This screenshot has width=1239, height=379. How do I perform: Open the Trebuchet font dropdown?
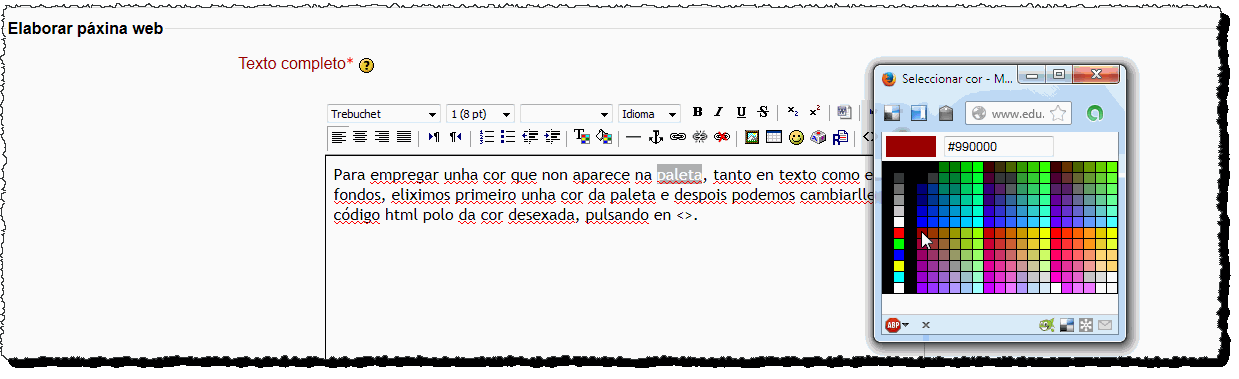(x=384, y=114)
